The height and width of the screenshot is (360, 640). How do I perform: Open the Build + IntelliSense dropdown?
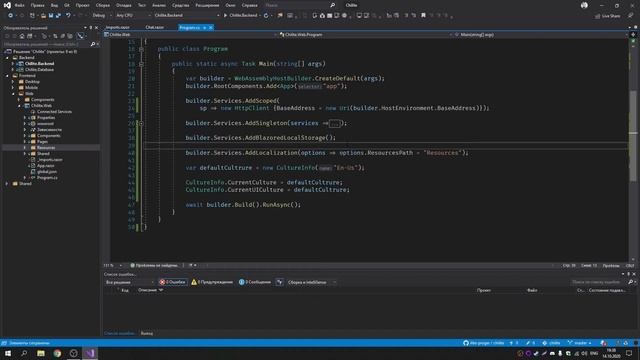[312, 282]
